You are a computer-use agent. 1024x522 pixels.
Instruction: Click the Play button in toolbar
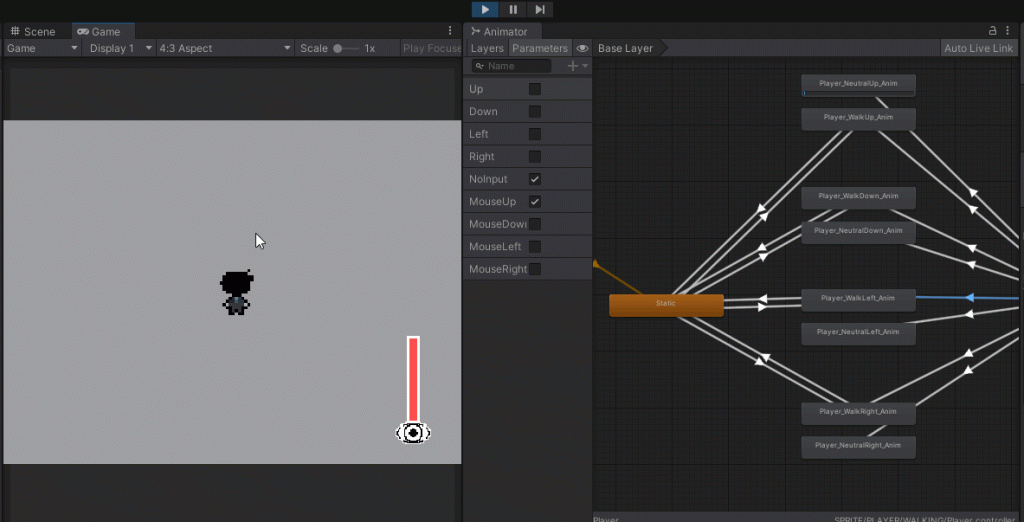(485, 9)
